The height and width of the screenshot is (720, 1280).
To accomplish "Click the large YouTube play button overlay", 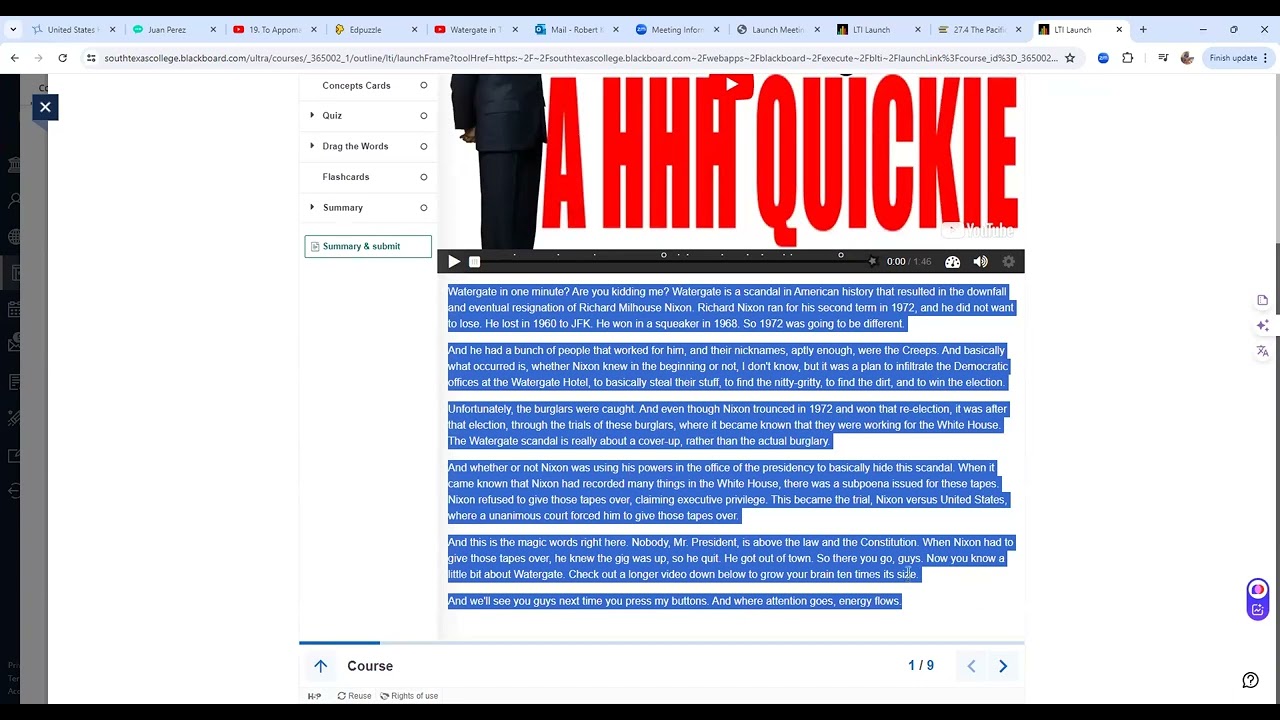I will [732, 85].
